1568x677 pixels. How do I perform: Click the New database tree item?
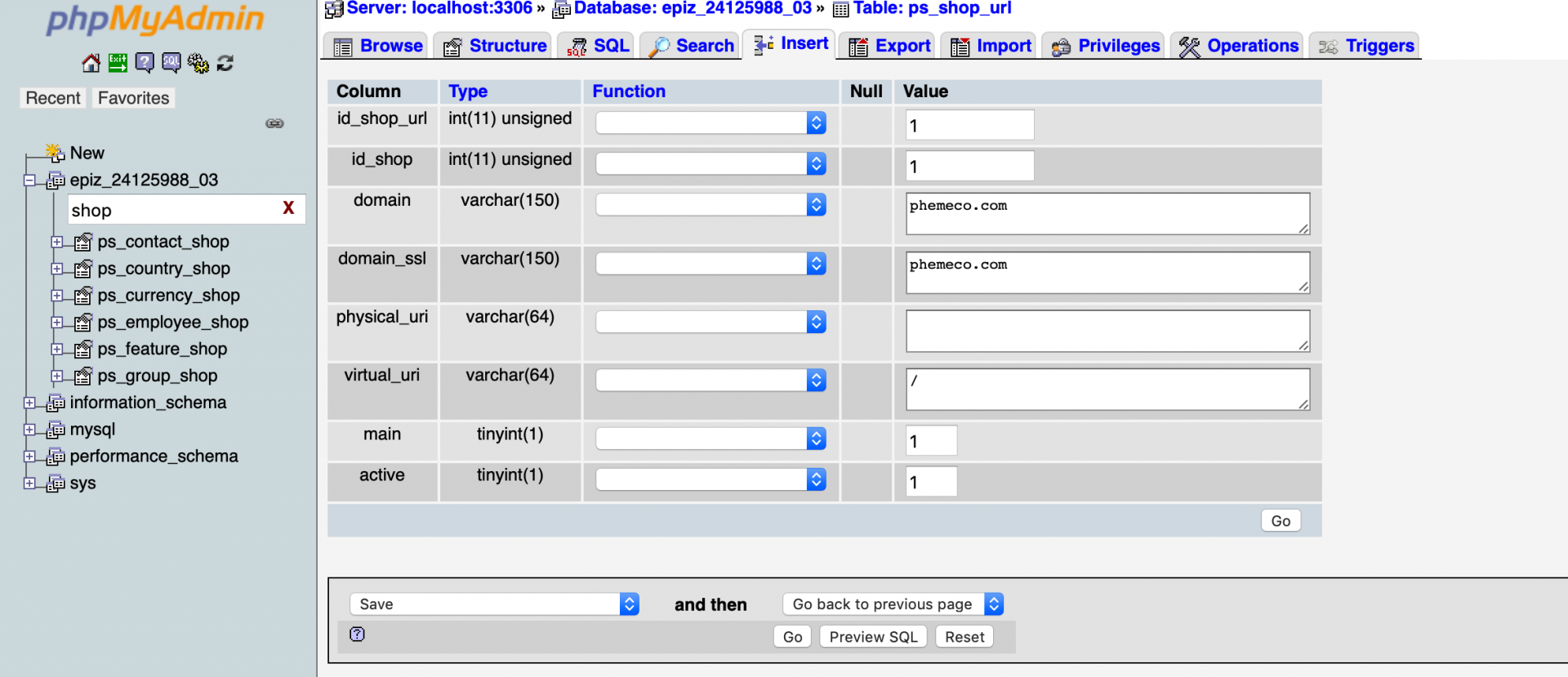[87, 153]
